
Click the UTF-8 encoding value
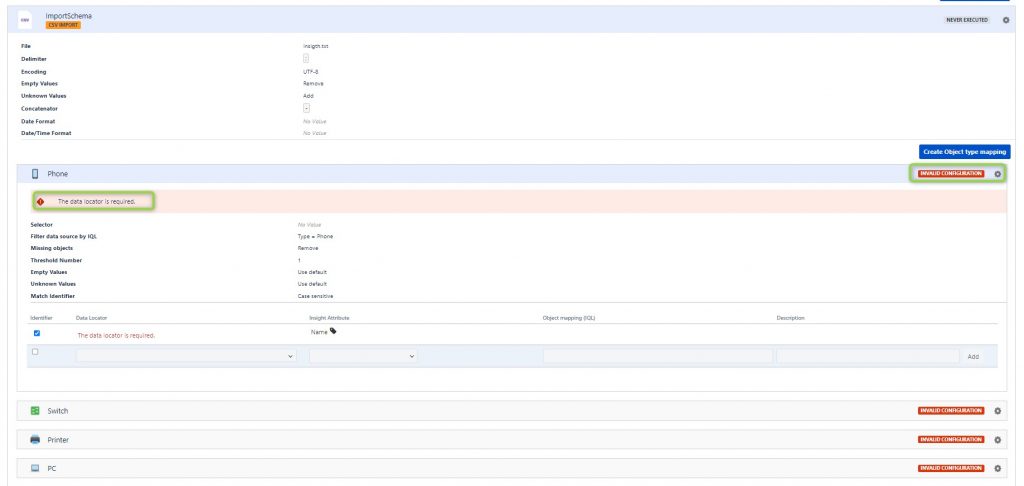311,71
